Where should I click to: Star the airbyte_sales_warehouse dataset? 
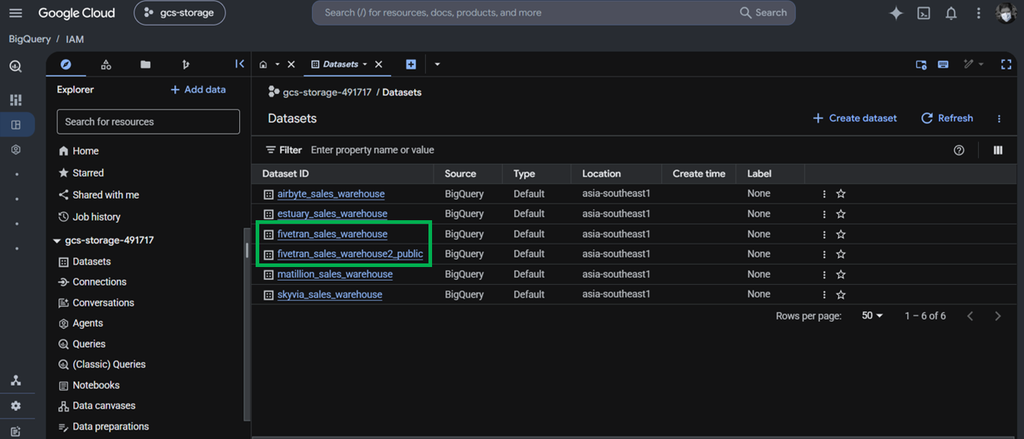click(841, 194)
